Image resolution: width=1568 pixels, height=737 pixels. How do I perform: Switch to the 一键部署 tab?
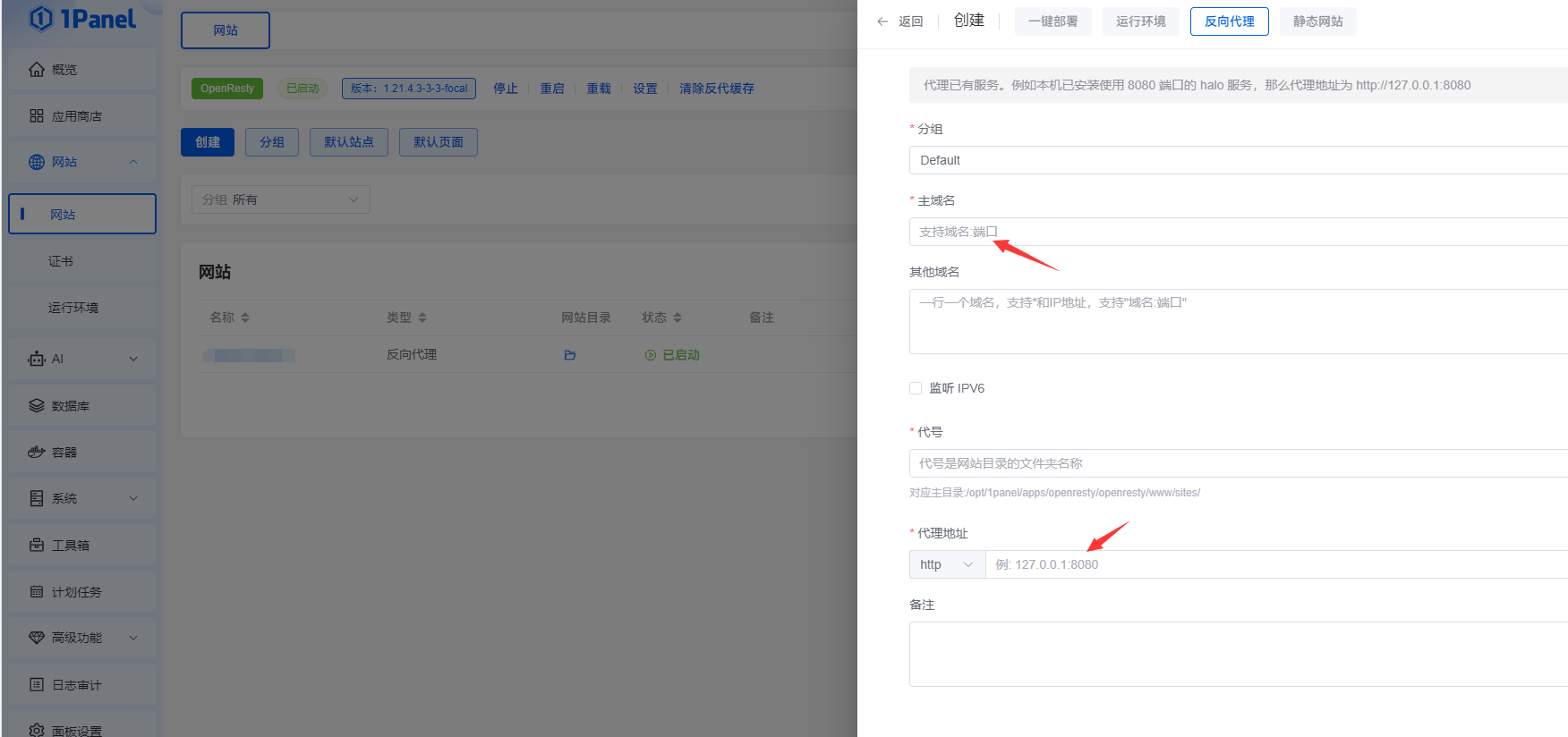1052,21
